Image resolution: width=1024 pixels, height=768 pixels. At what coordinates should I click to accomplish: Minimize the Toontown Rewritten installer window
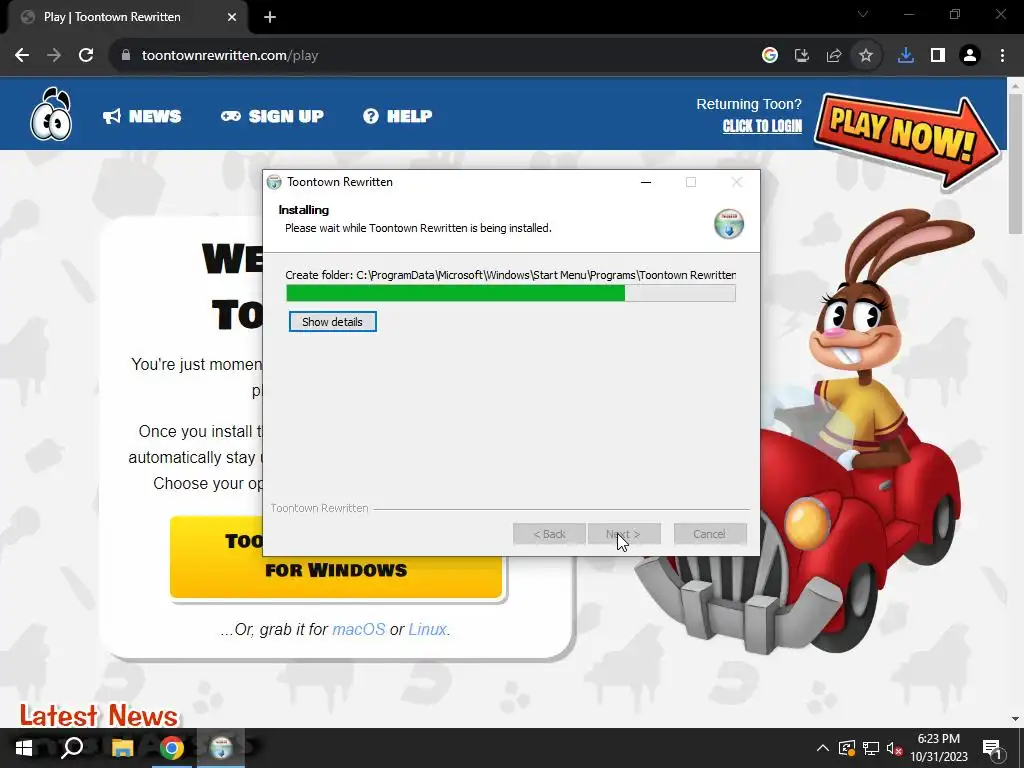pos(646,182)
